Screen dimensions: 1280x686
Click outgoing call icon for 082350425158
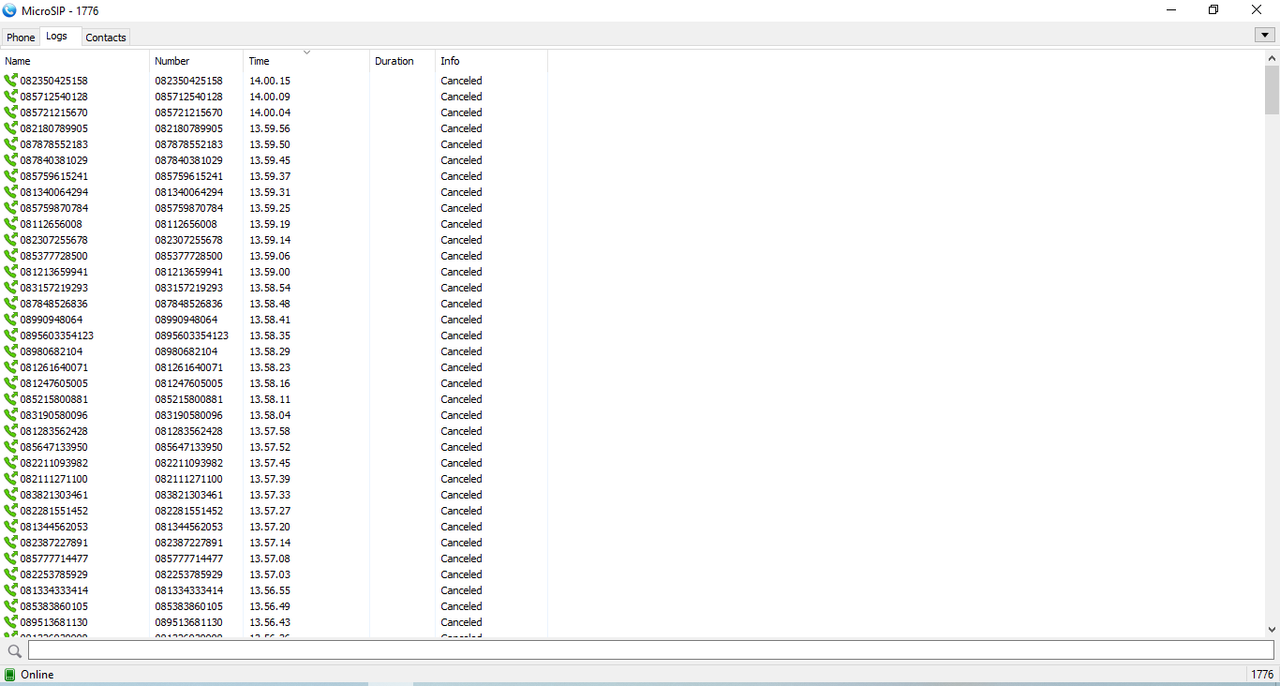coord(11,81)
